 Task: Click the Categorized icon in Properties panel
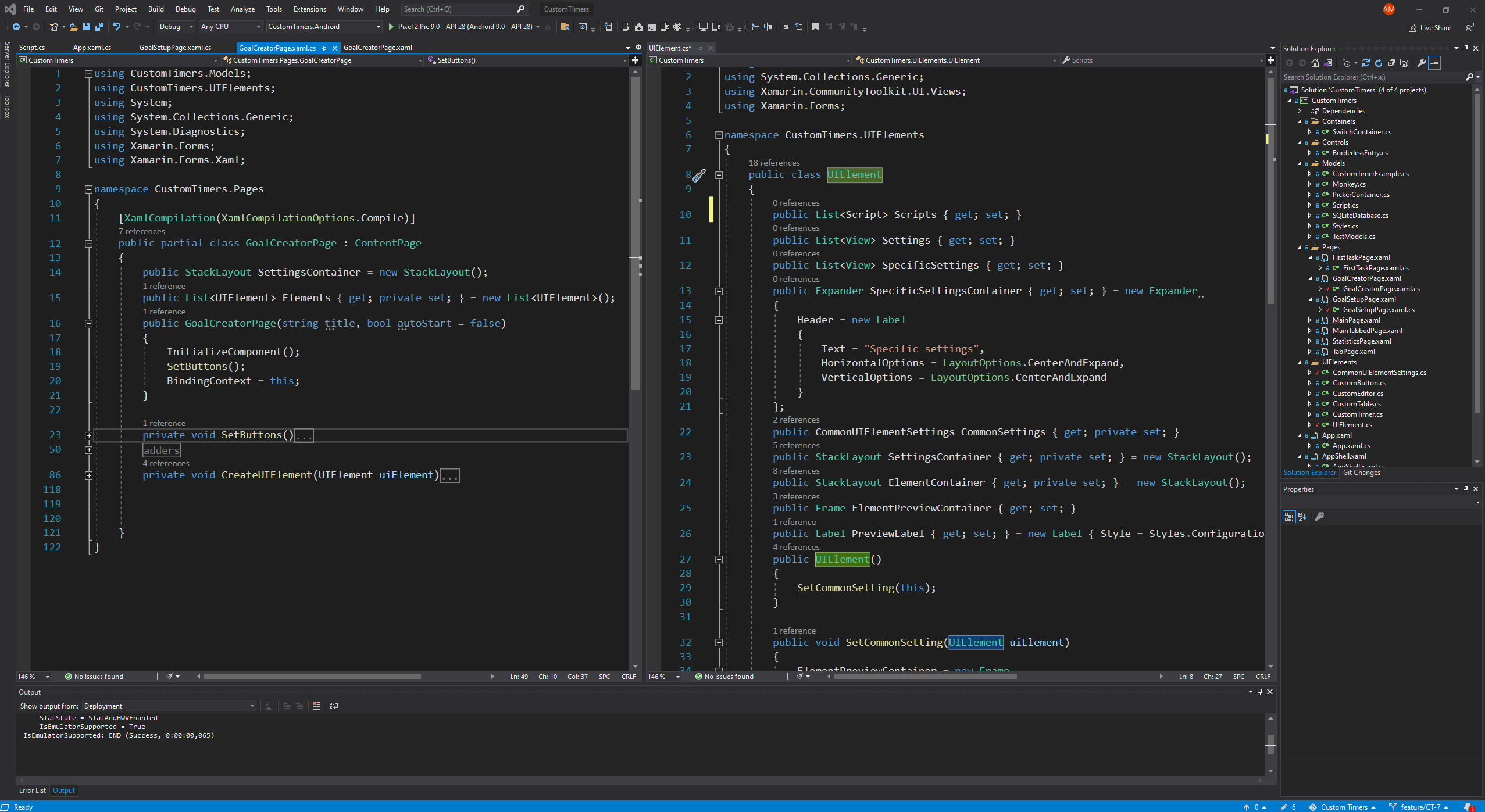point(1288,517)
